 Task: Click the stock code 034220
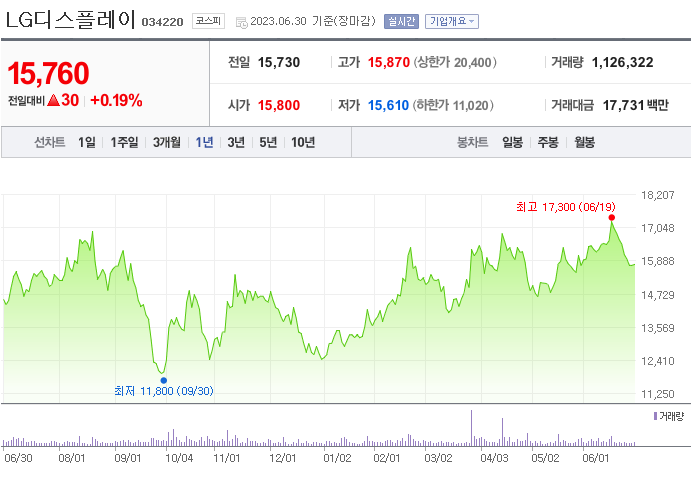tap(162, 22)
